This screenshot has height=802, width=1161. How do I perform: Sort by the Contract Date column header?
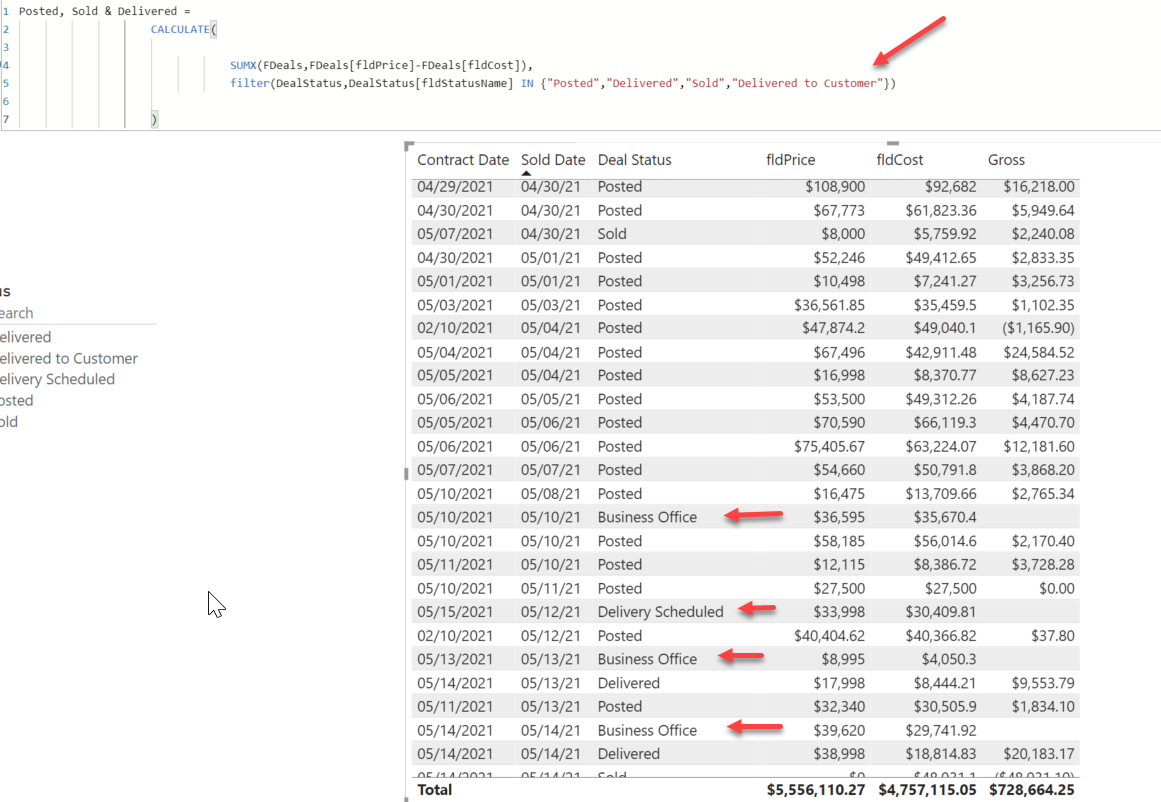point(463,160)
